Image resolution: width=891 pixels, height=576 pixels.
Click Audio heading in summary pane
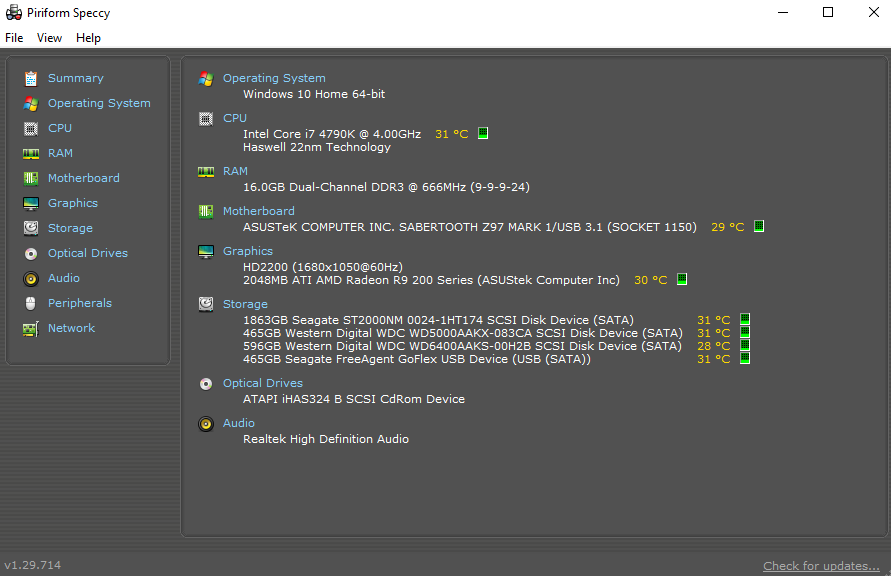click(239, 423)
